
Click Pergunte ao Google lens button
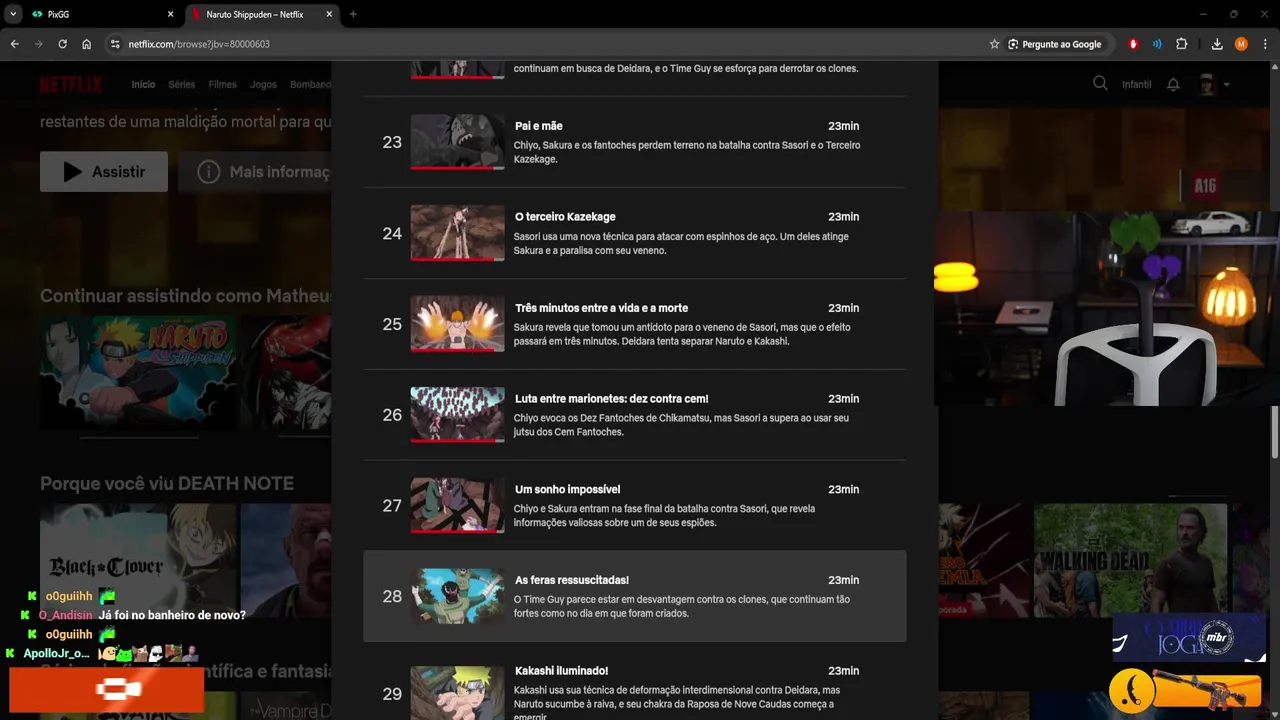pos(1055,44)
